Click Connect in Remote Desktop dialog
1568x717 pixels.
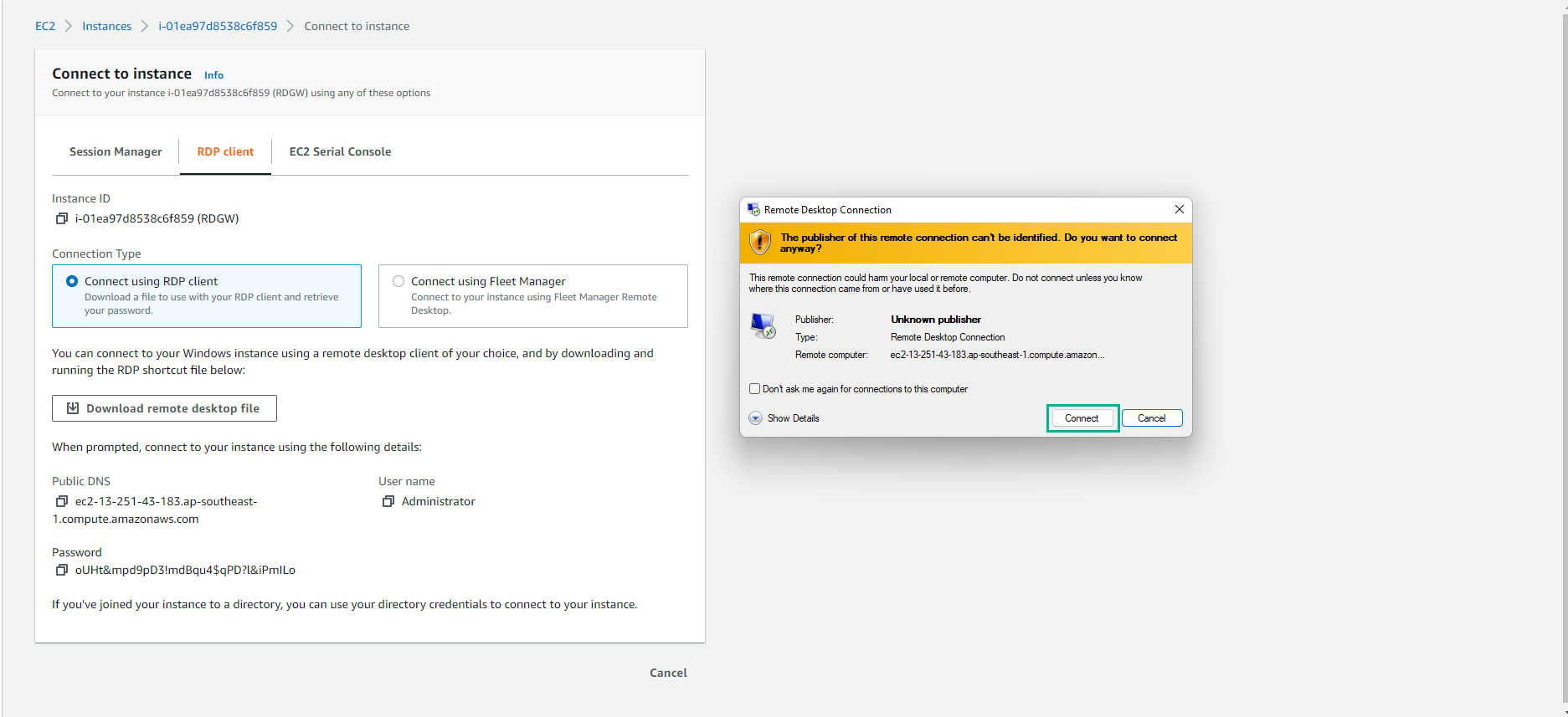click(x=1082, y=418)
